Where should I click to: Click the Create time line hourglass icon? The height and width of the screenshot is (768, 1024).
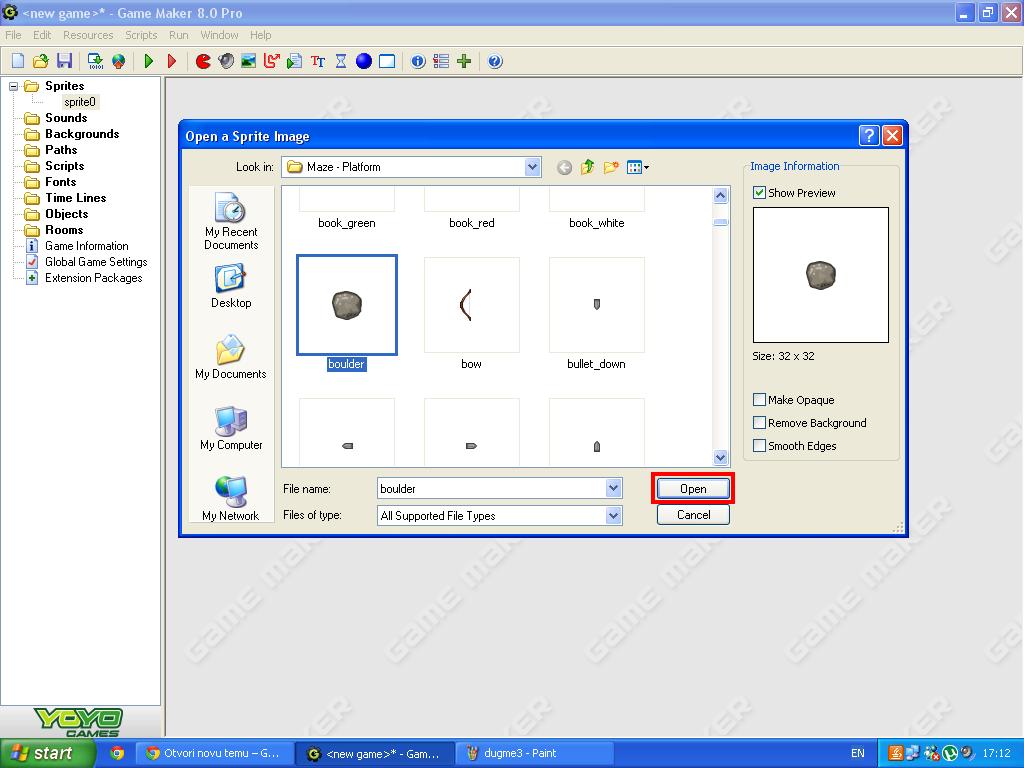click(x=341, y=61)
